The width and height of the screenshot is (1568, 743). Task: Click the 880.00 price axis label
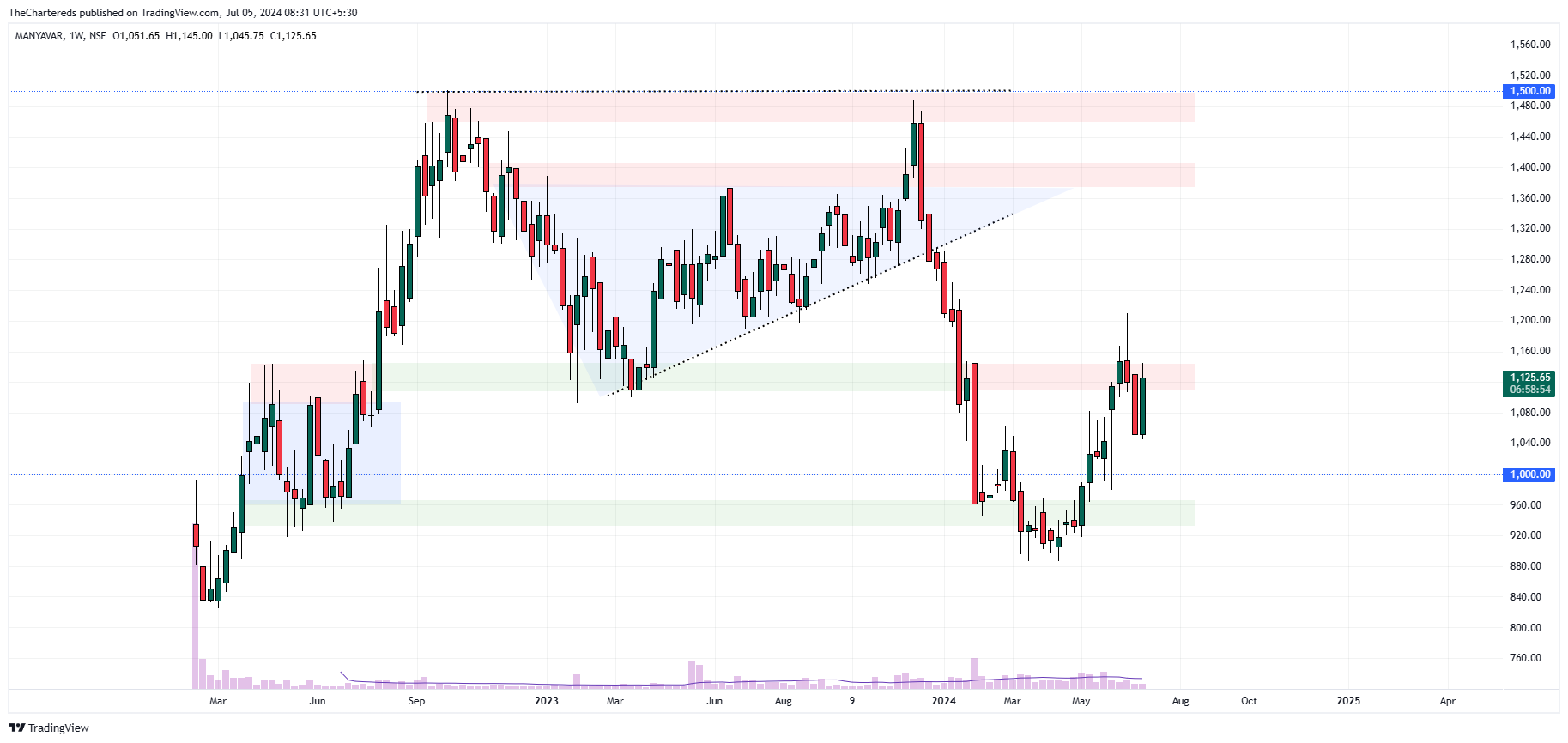[1526, 566]
